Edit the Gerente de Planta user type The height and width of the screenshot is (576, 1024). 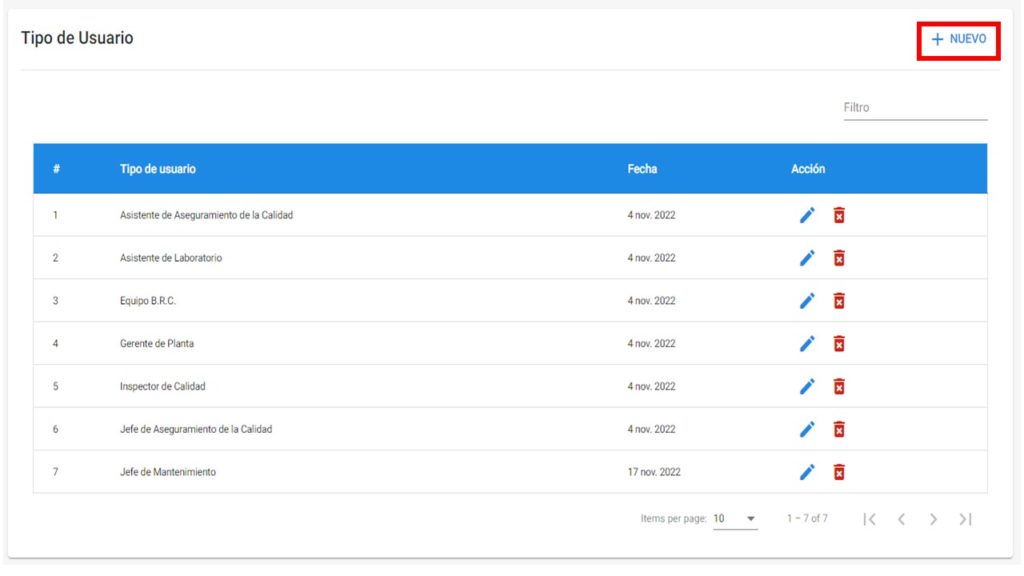[x=807, y=344]
